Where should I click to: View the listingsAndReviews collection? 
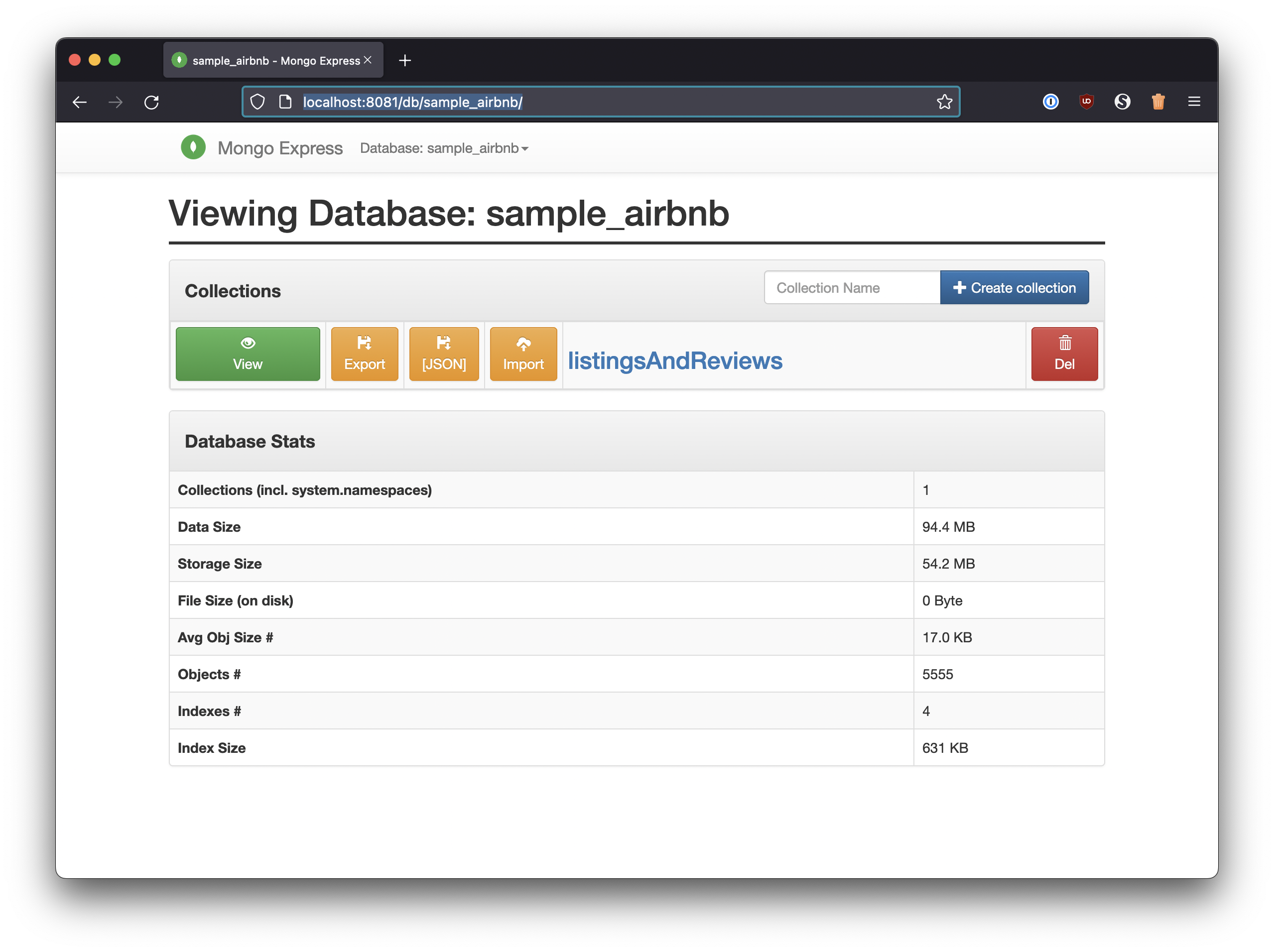click(248, 354)
